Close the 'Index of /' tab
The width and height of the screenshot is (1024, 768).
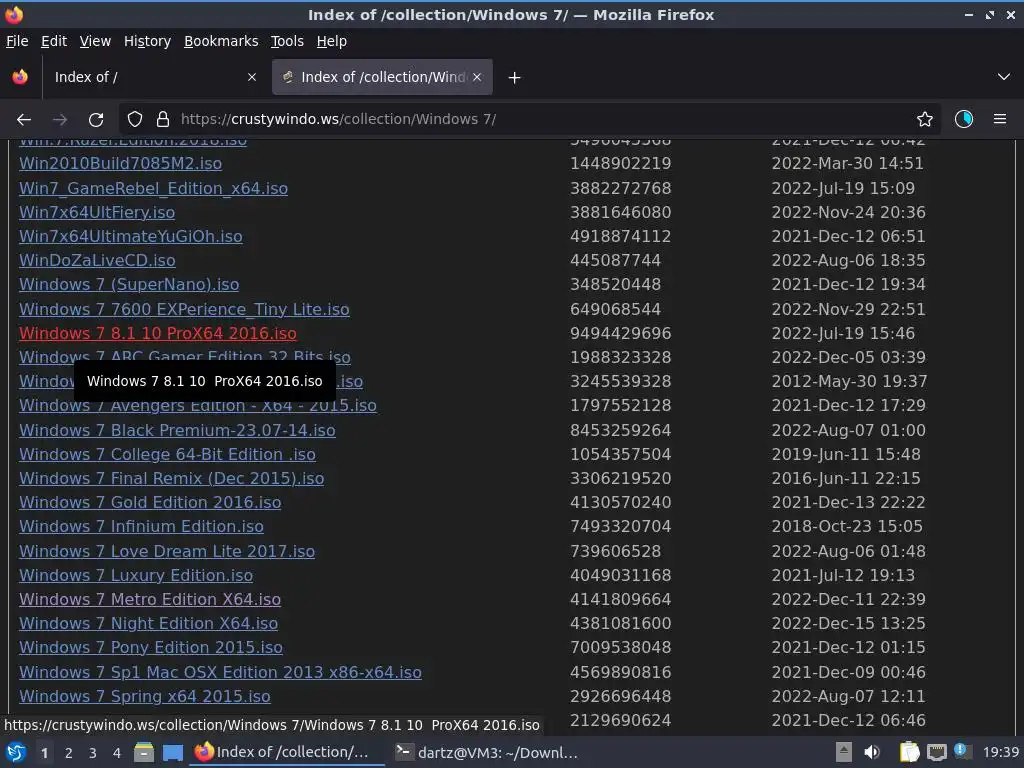tap(251, 77)
